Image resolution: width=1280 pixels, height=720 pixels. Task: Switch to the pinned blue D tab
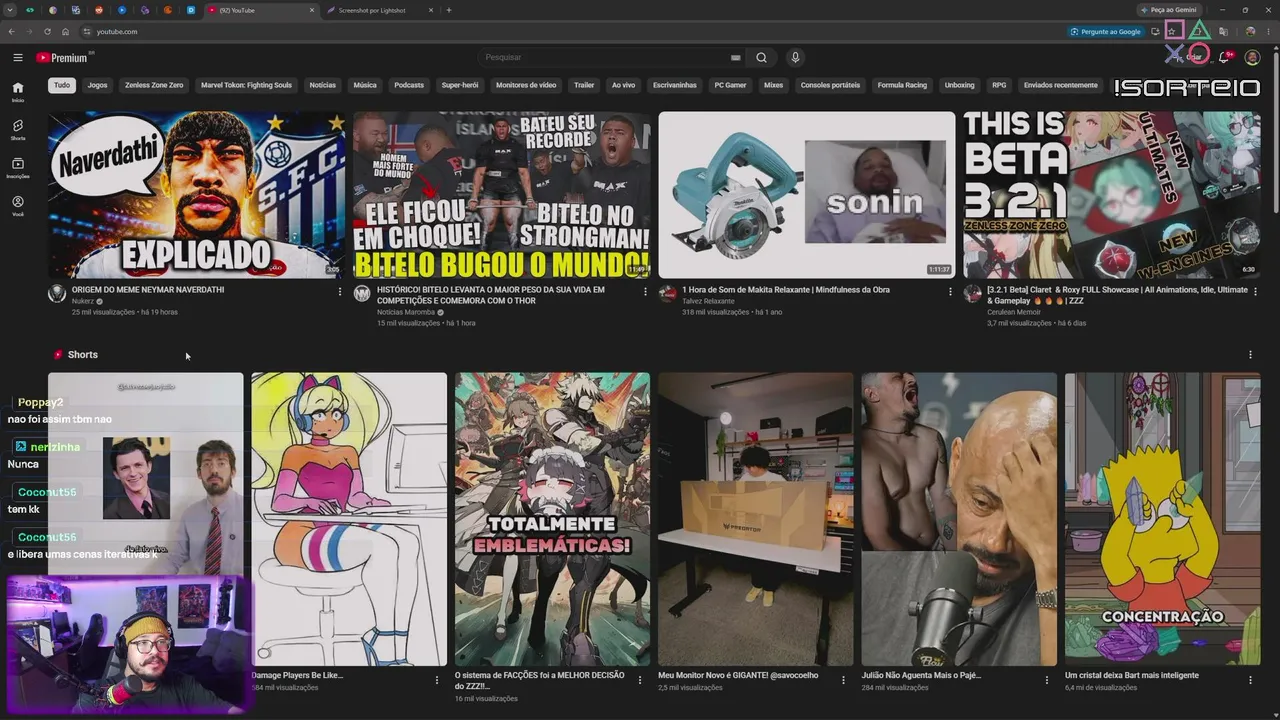point(190,10)
